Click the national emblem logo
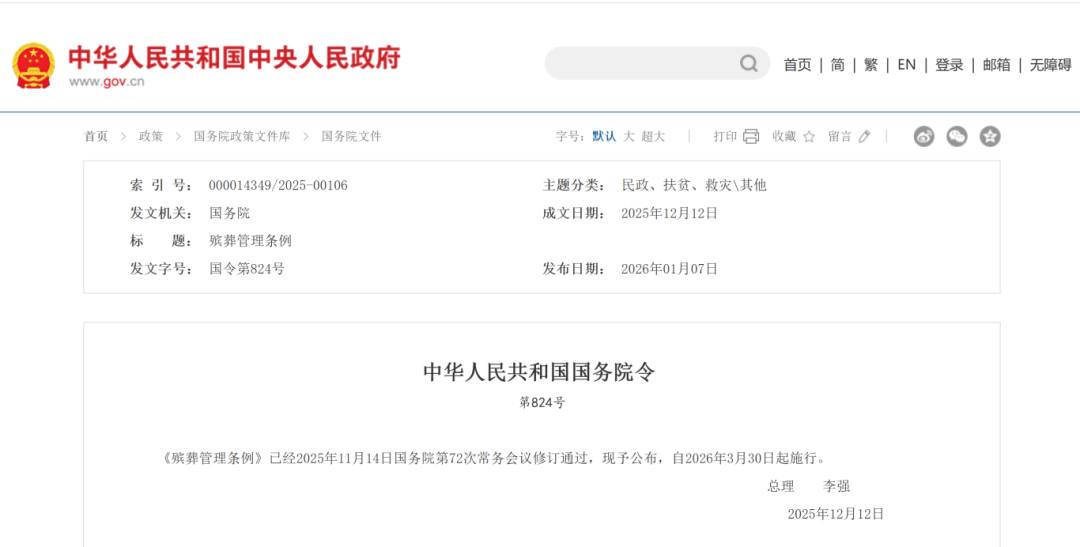 click(33, 65)
